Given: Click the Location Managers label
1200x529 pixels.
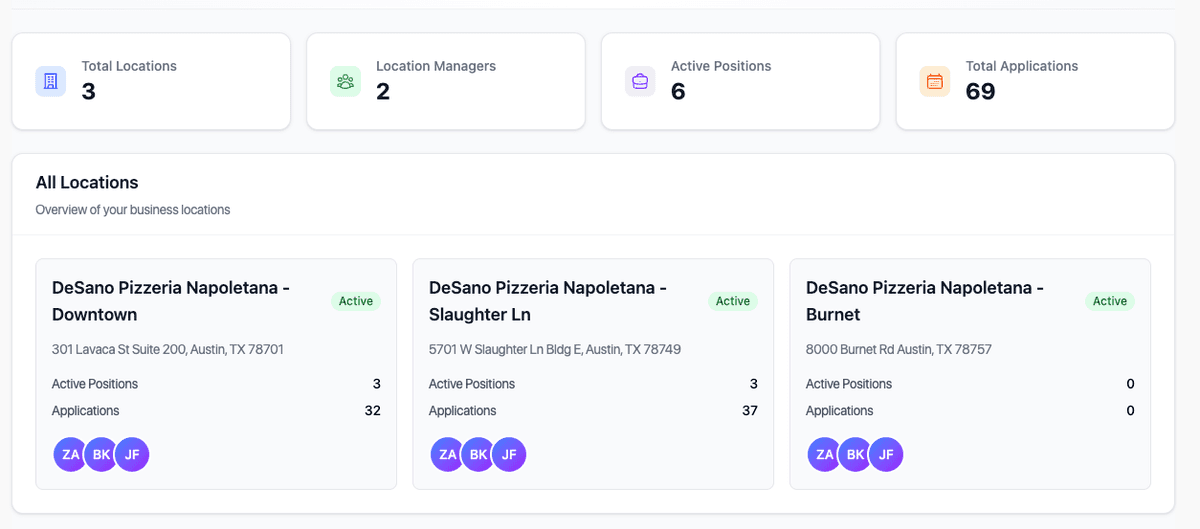Looking at the screenshot, I should tap(436, 66).
